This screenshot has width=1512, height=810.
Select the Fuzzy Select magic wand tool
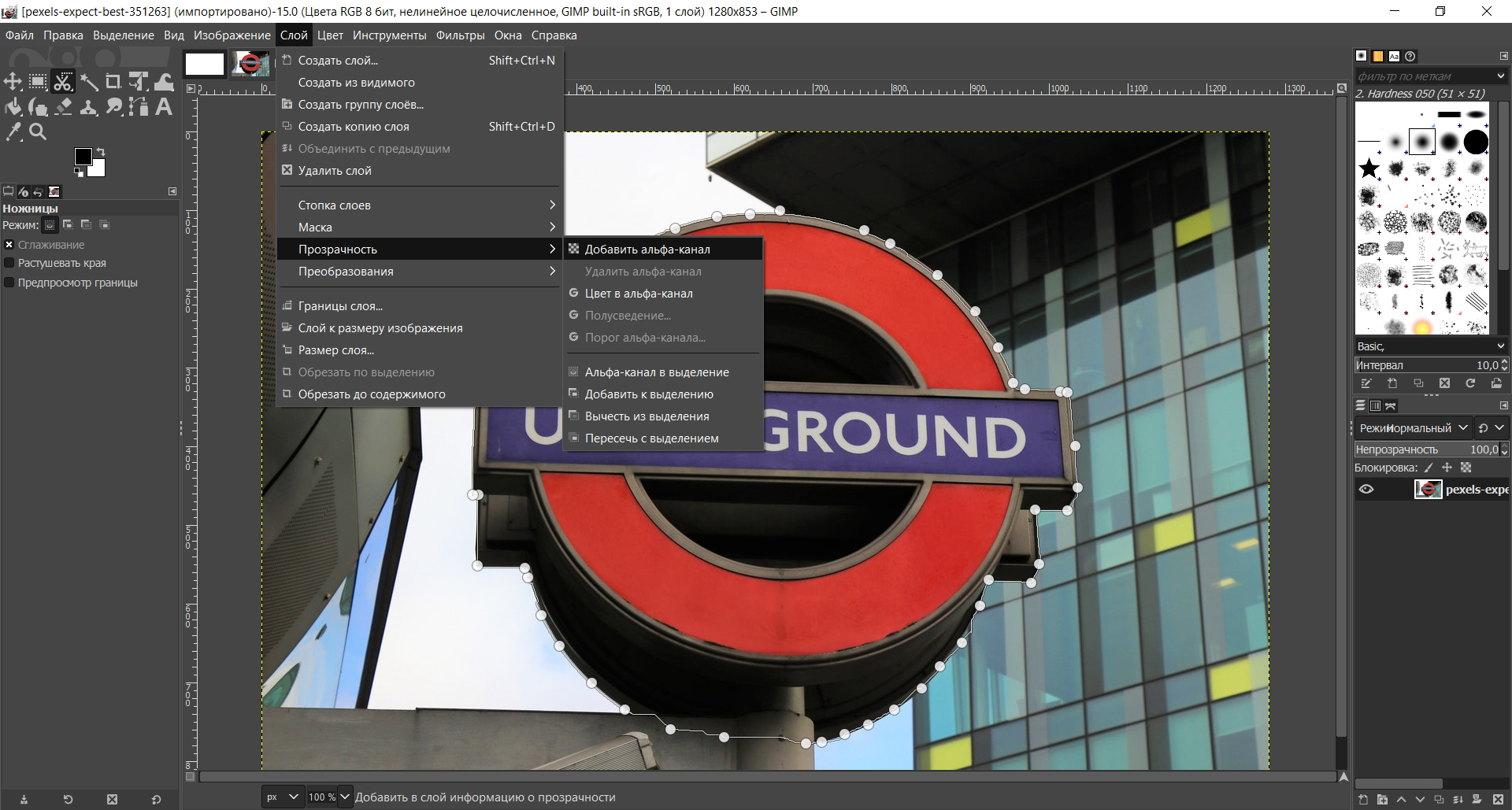coord(88,82)
